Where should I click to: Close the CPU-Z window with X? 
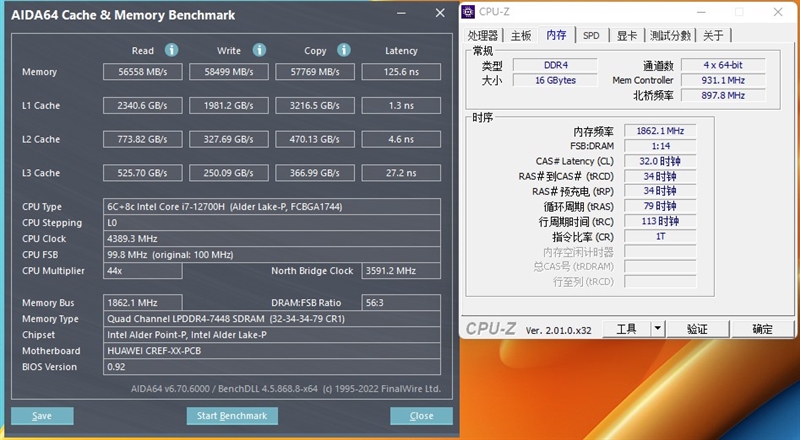pos(778,12)
